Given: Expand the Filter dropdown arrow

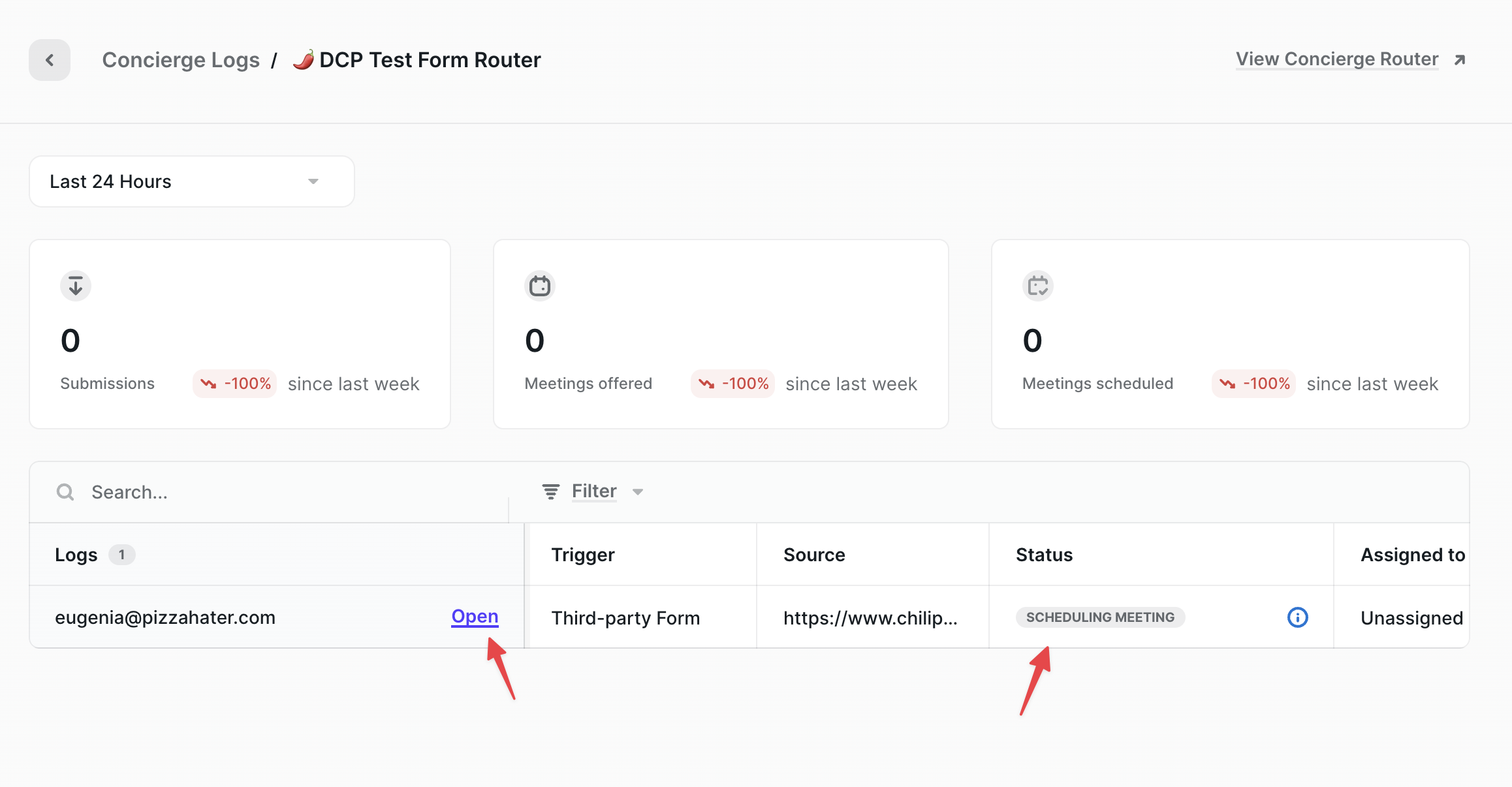Looking at the screenshot, I should (638, 492).
